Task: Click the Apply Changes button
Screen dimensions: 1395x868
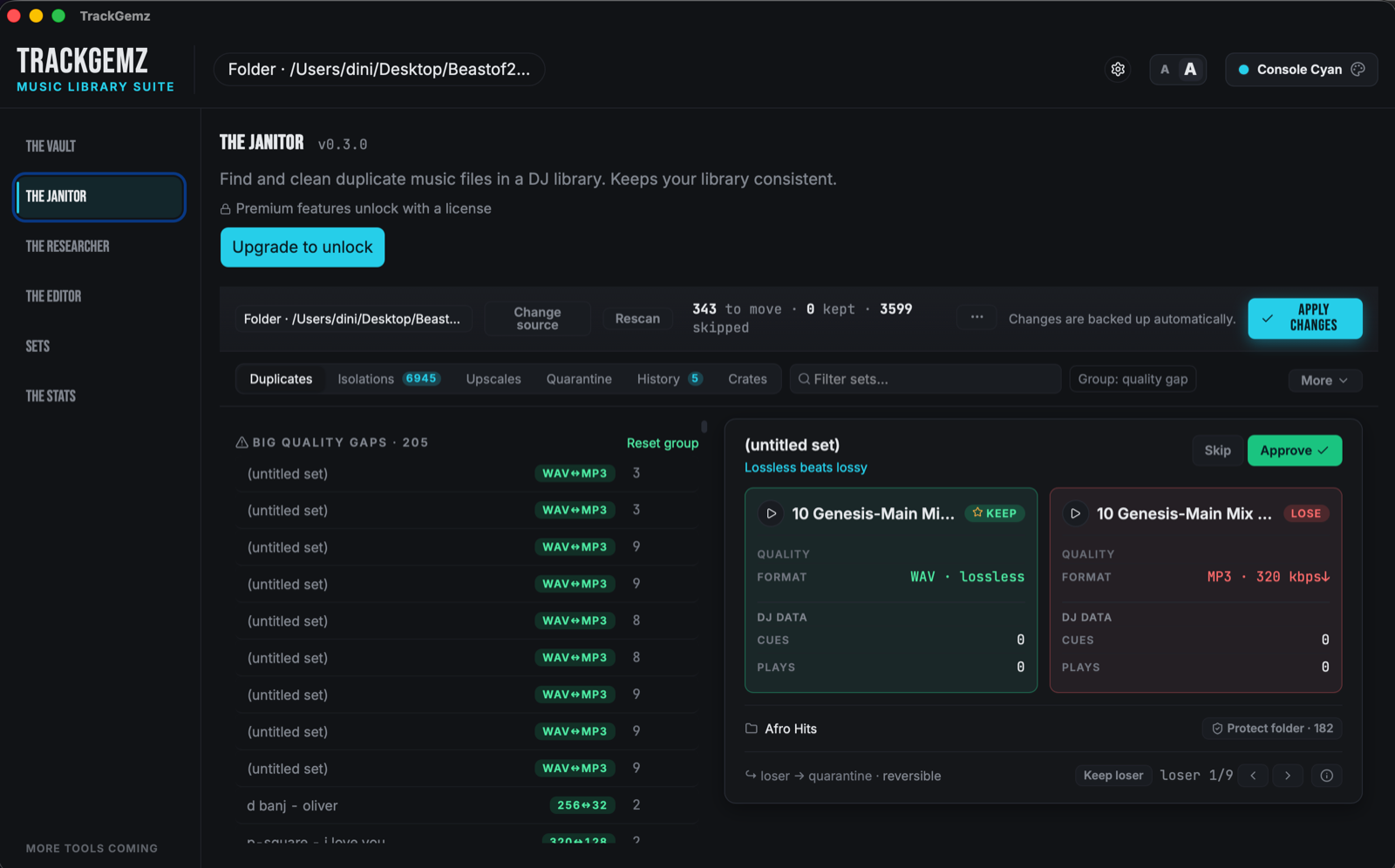Action: [x=1304, y=318]
